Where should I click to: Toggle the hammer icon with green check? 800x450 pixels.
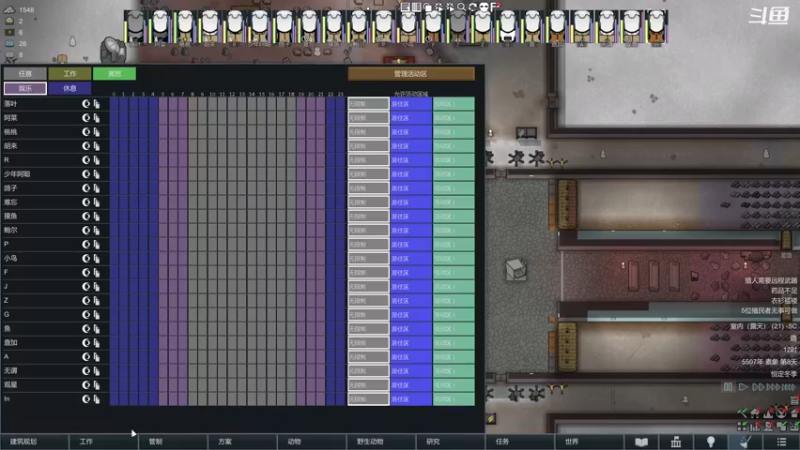742,413
